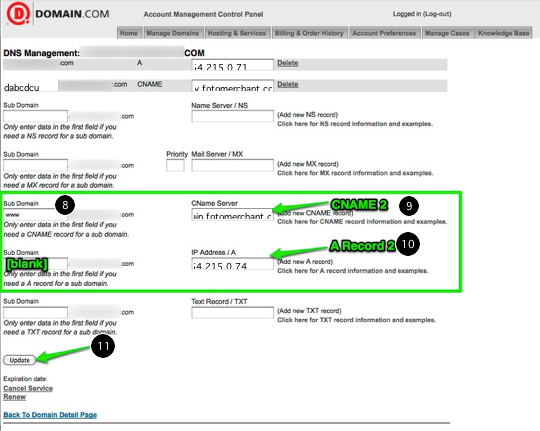
Task: Click the Log-out link
Action: (x=437, y=14)
